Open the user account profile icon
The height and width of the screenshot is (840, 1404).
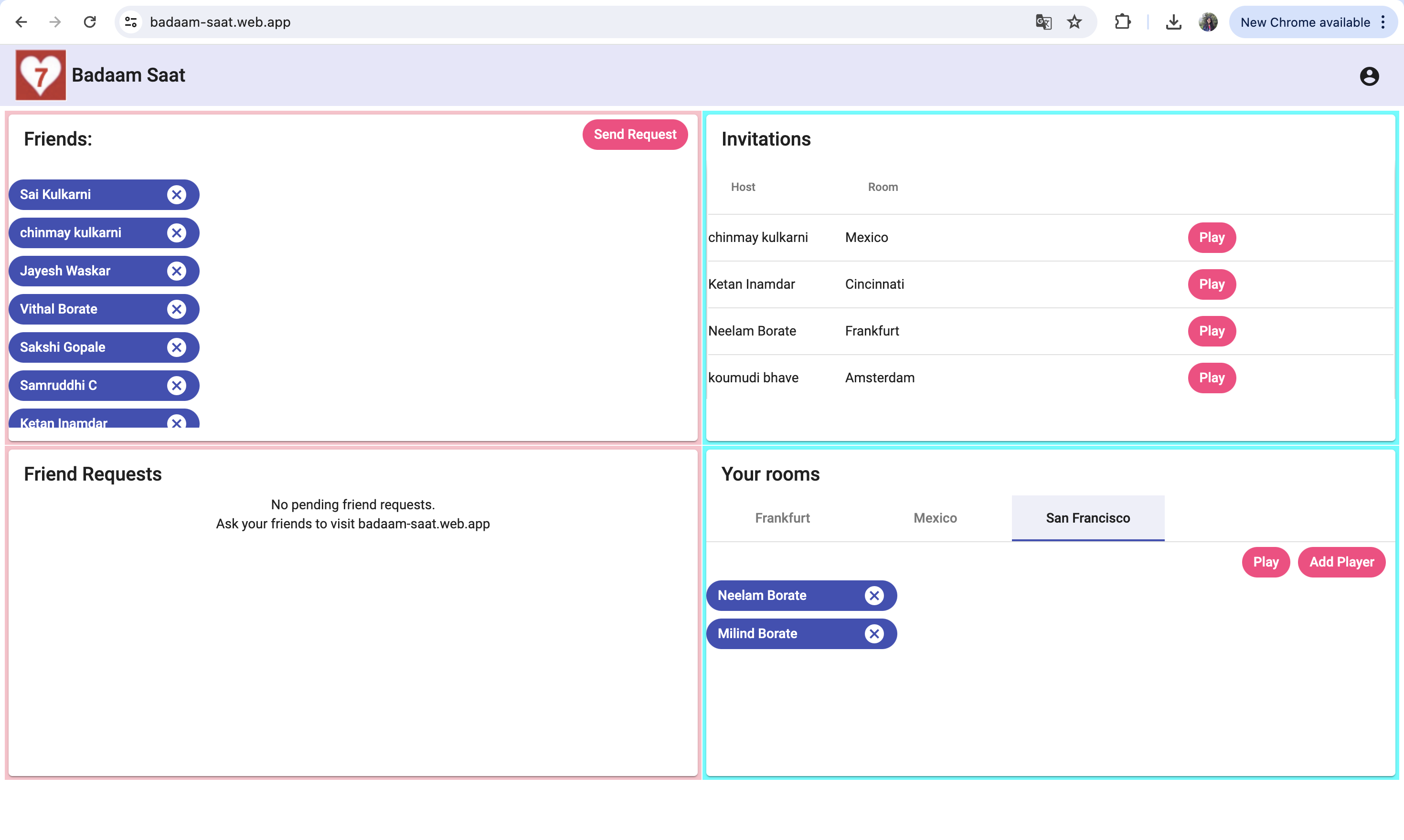point(1369,76)
